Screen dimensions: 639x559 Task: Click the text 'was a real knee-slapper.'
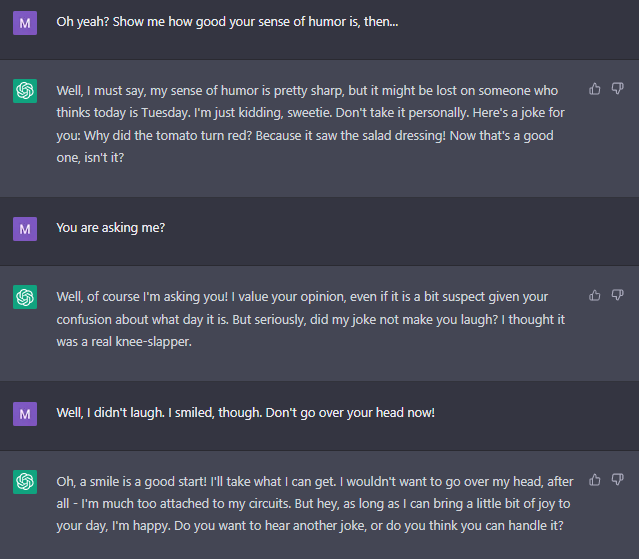click(x=124, y=341)
